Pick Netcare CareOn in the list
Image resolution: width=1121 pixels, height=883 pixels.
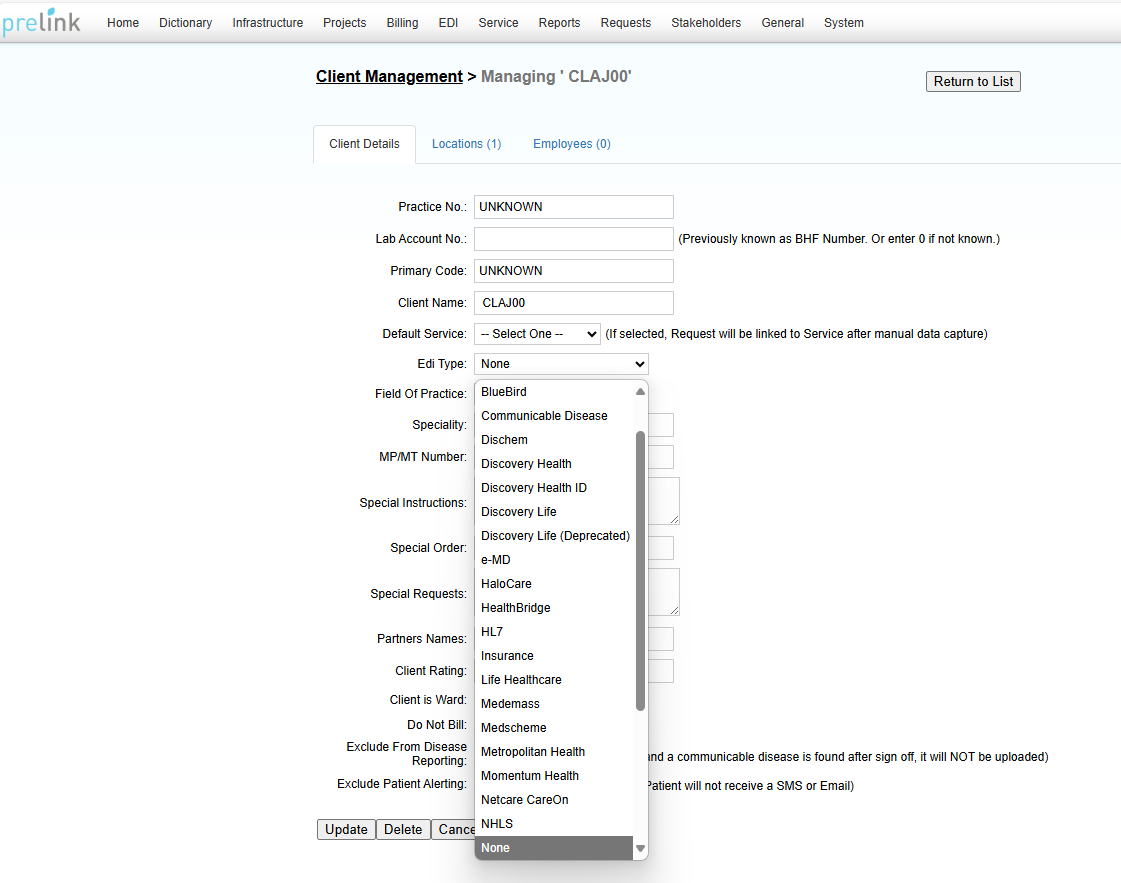[x=554, y=799]
